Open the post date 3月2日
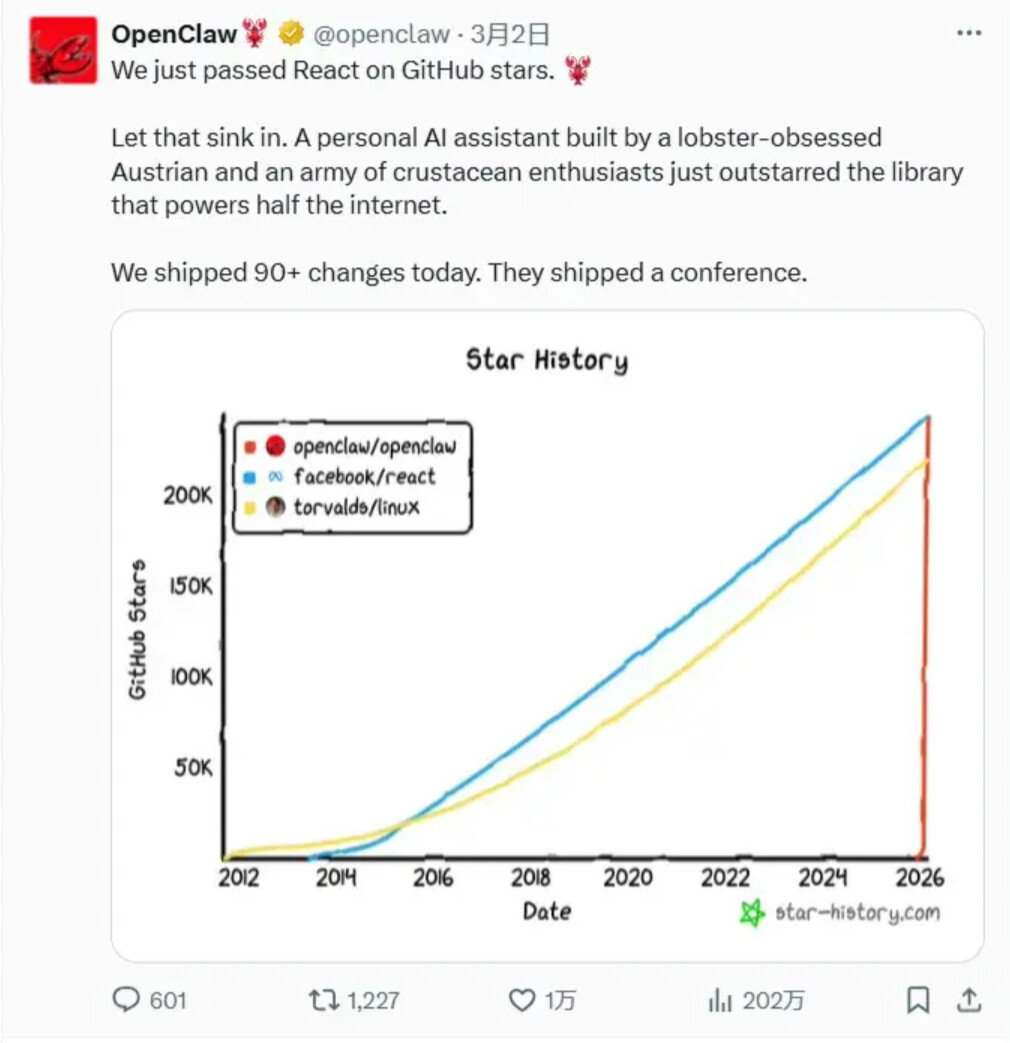Viewport: 1010px width, 1043px height. tap(510, 34)
